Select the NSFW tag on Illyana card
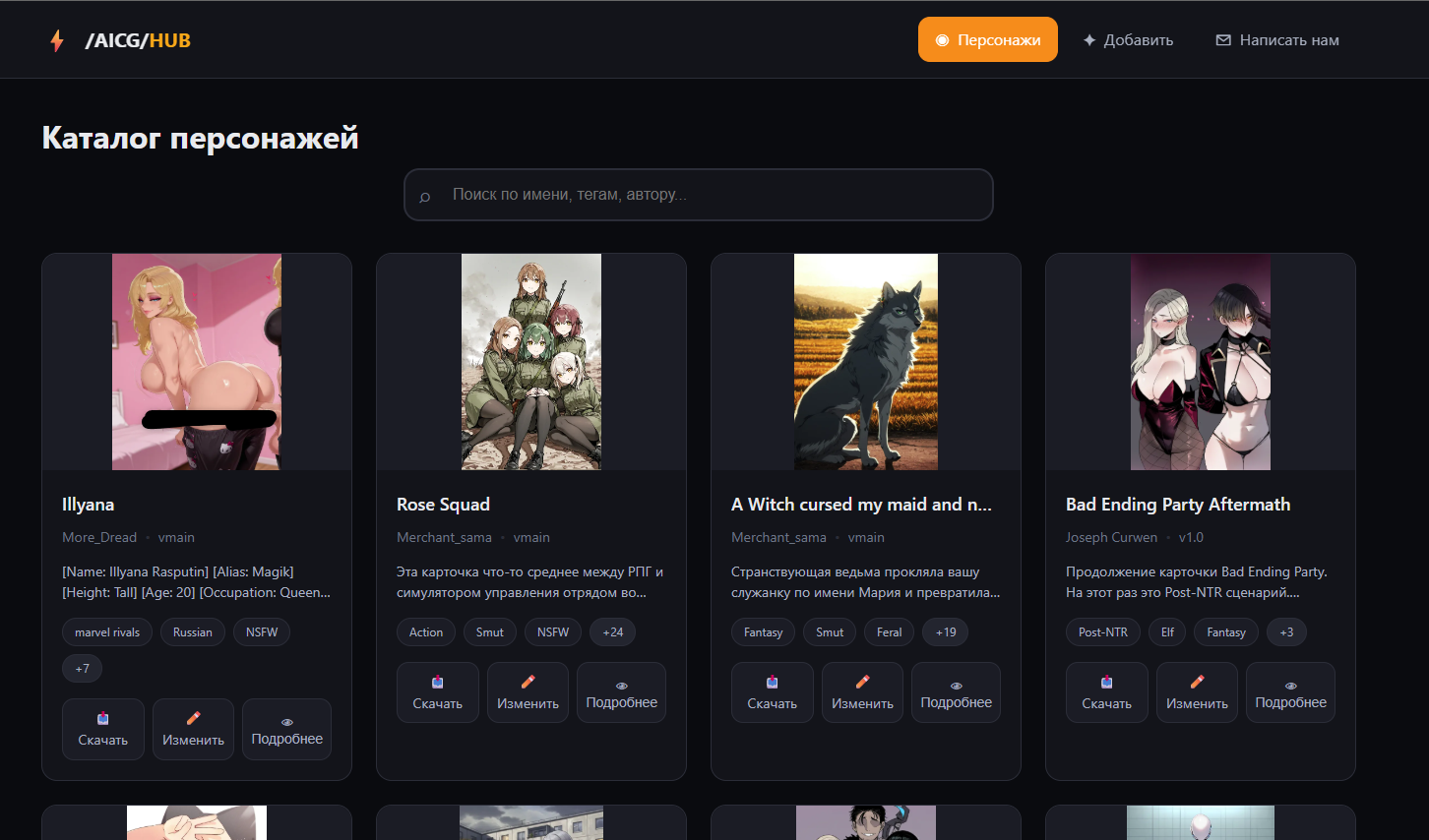Viewport: 1429px width, 840px height. click(x=262, y=632)
